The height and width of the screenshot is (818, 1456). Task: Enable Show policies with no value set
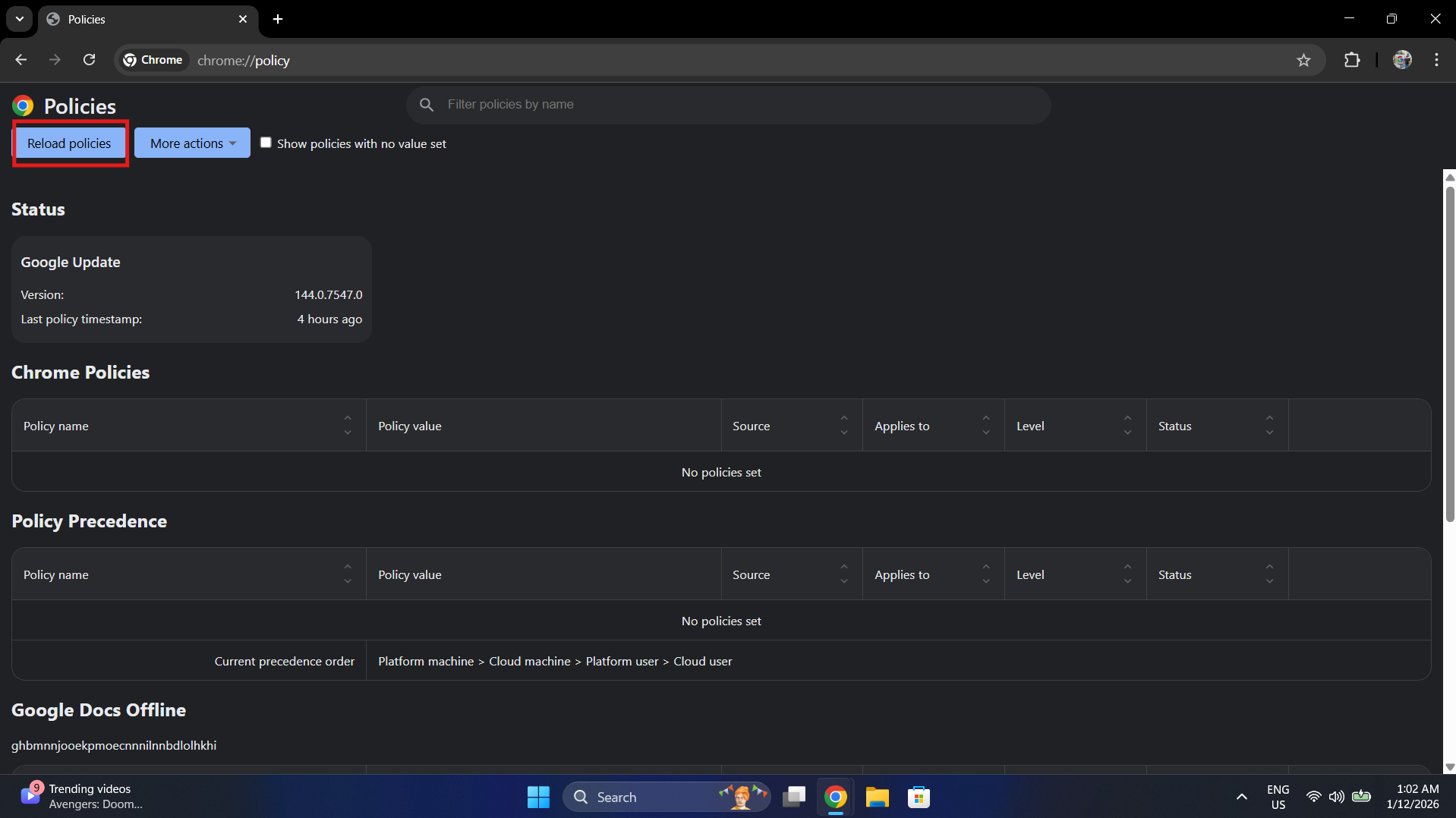[x=266, y=143]
